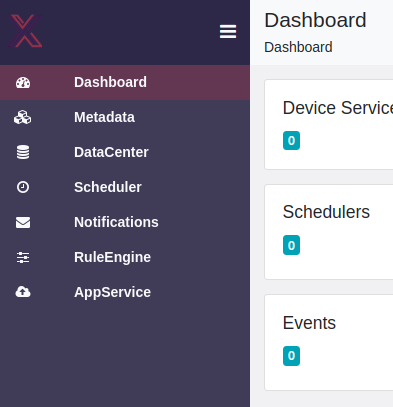This screenshot has width=393, height=407.
Task: Open the Scheduler section
Action: coord(125,187)
